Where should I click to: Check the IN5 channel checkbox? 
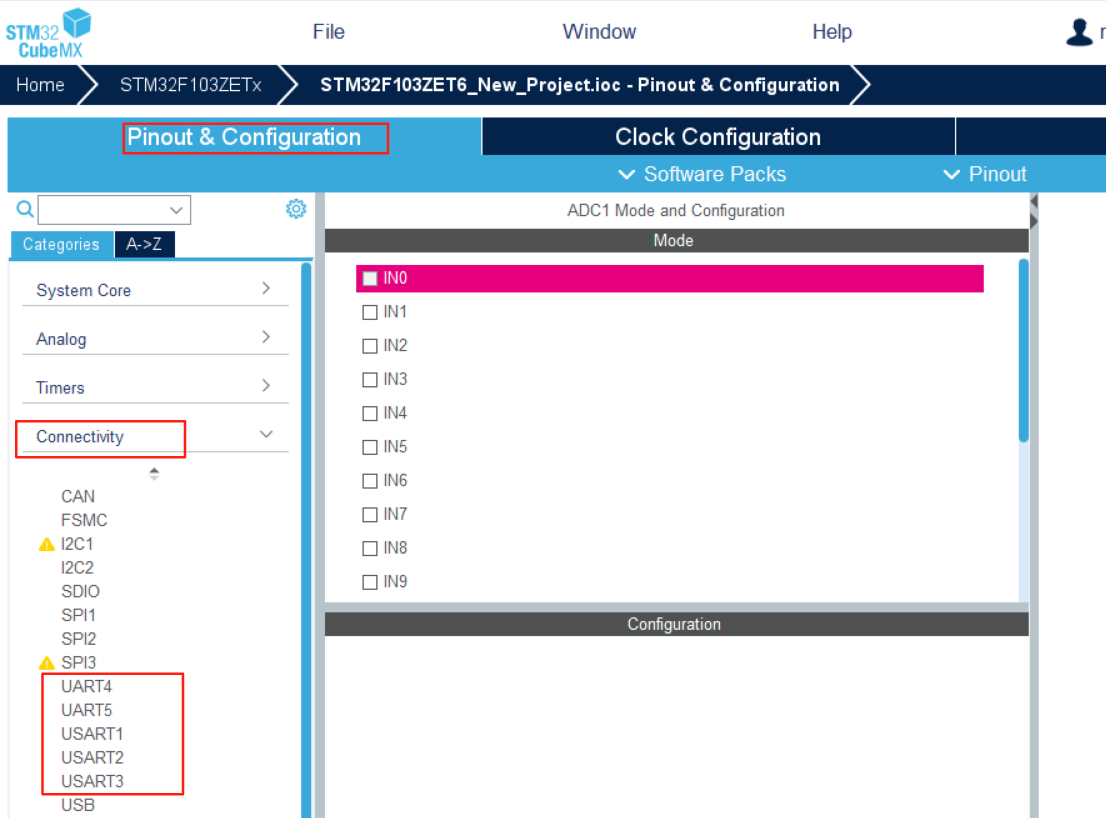(x=369, y=447)
